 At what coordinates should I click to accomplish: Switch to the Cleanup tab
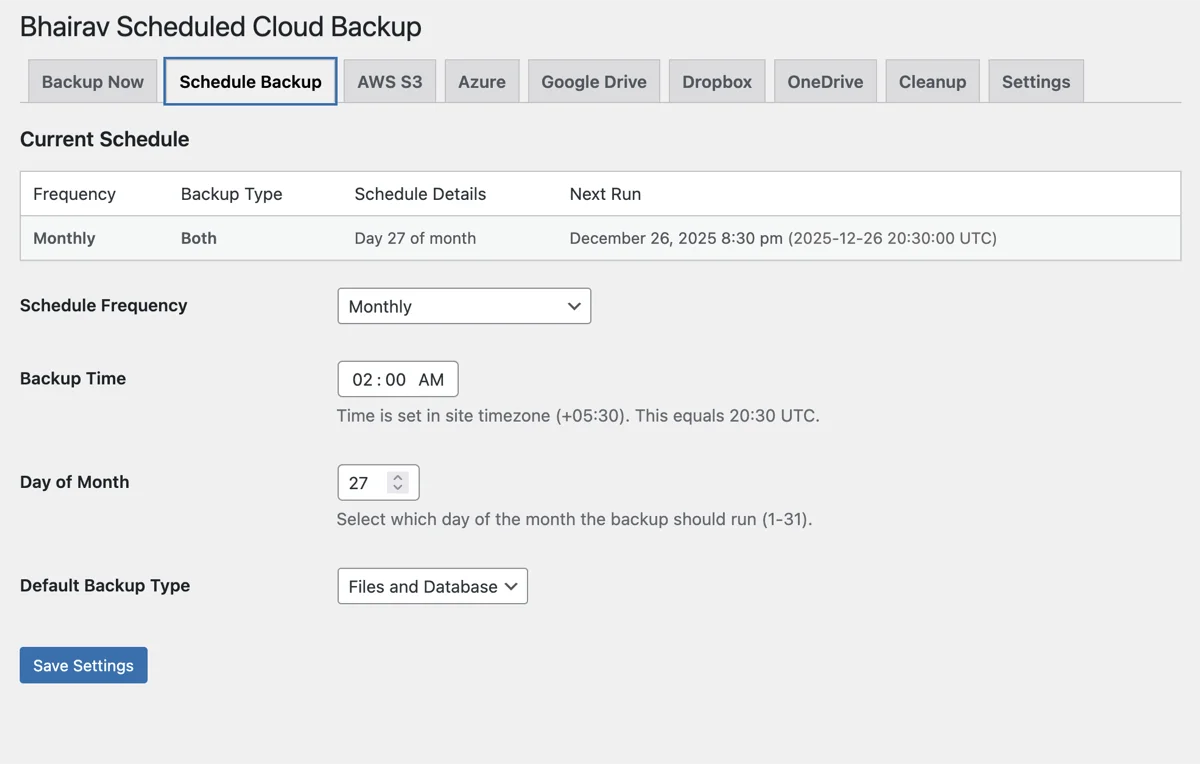[x=932, y=81]
